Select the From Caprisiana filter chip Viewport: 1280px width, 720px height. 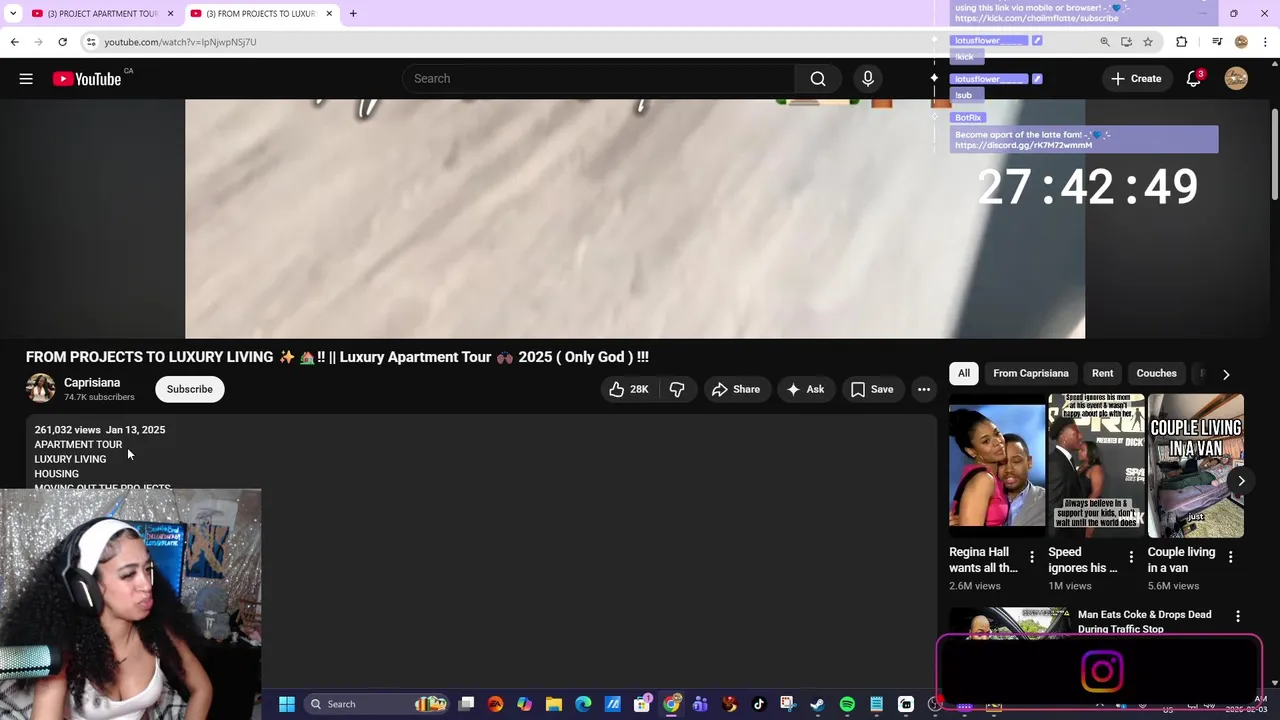click(1031, 373)
